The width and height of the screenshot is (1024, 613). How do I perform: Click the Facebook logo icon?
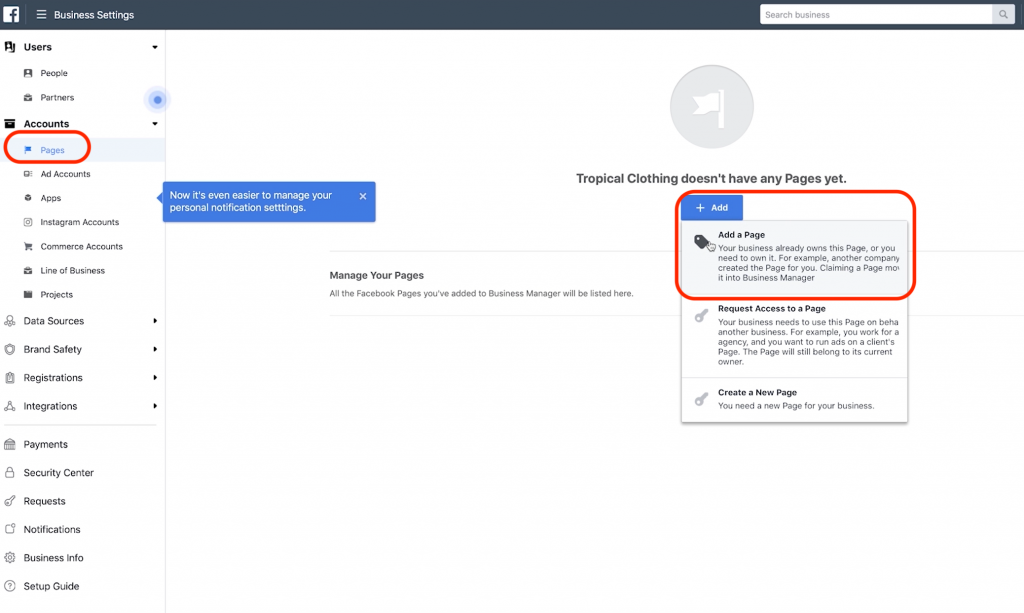[x=11, y=14]
